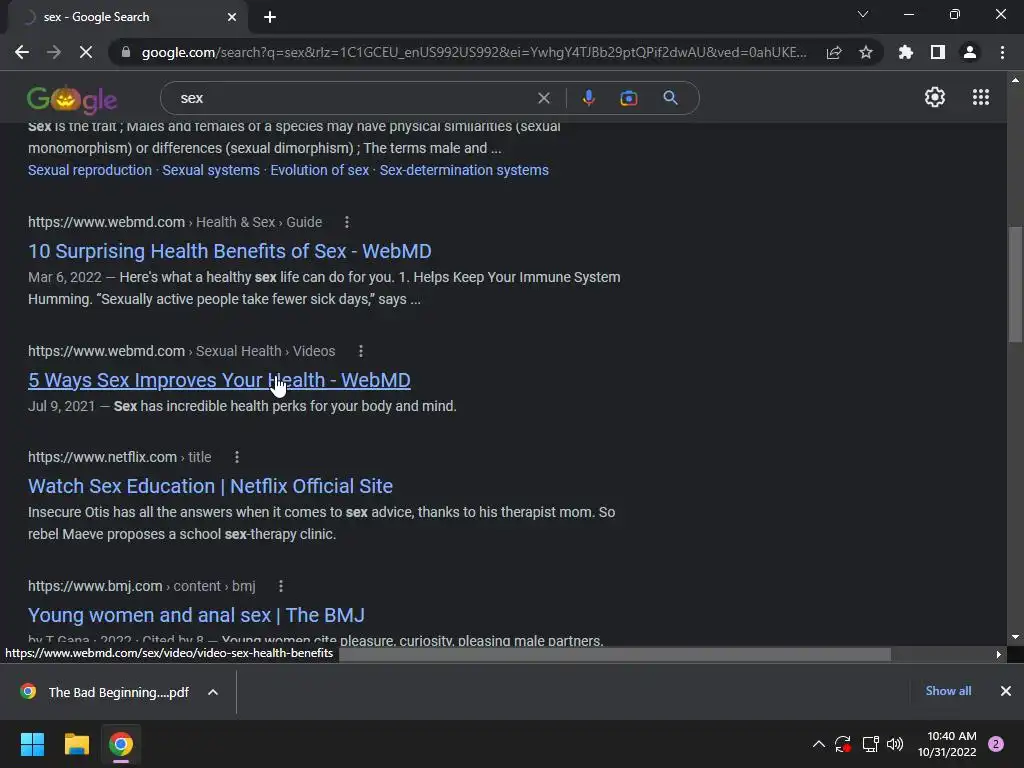Screen dimensions: 1024x768
Task: Open the Windows Start menu
Action: click(x=32, y=744)
